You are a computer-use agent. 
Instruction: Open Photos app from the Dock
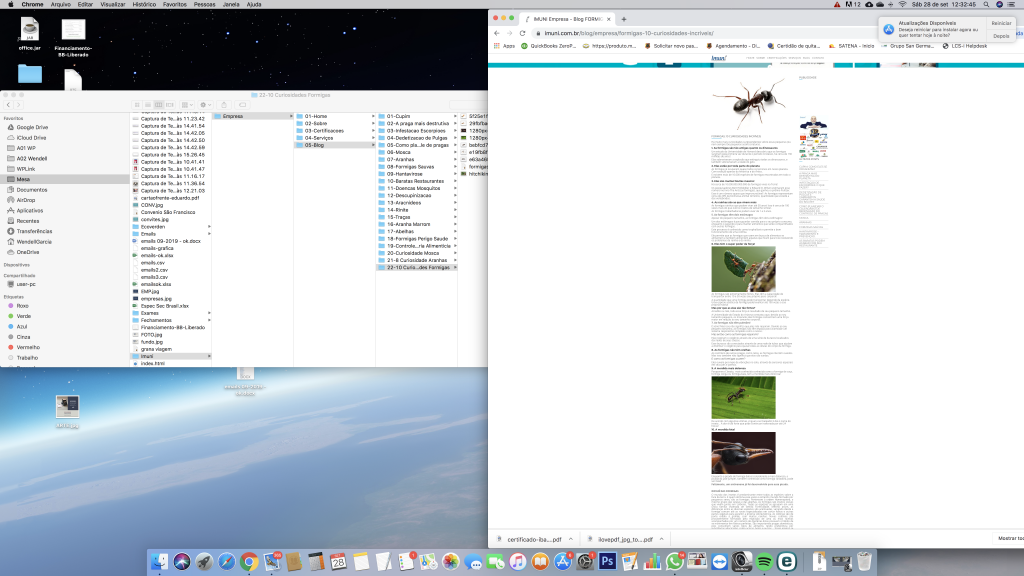(x=451, y=562)
